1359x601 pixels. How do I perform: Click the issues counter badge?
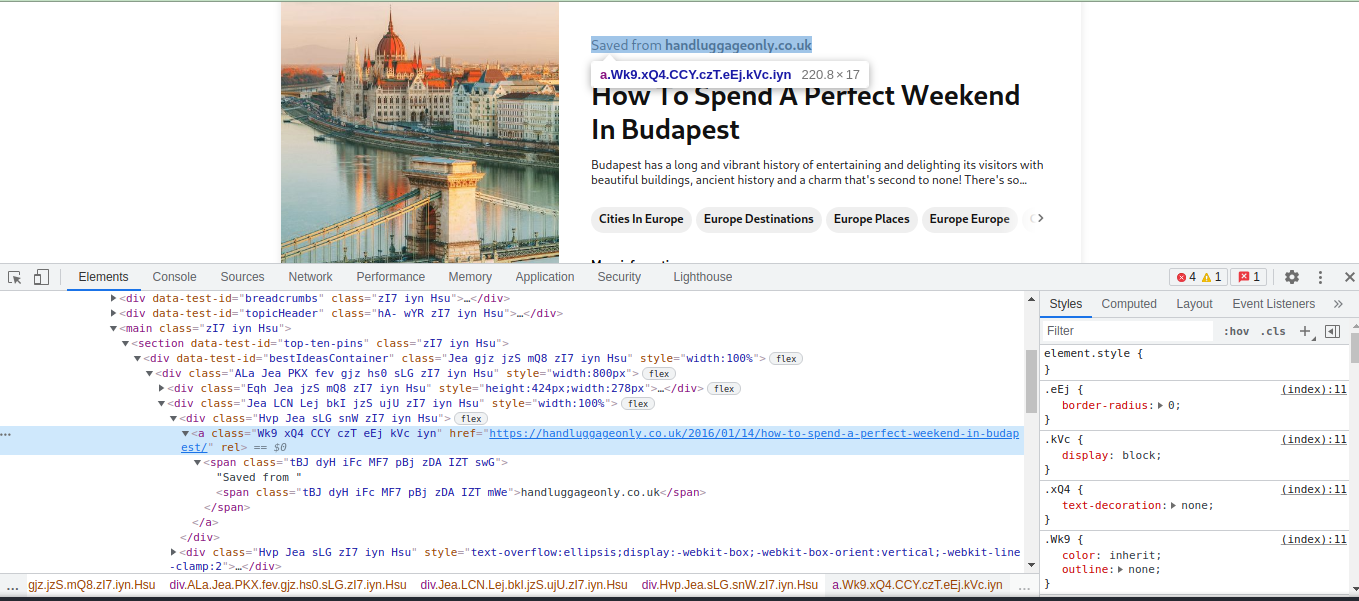[1250, 277]
